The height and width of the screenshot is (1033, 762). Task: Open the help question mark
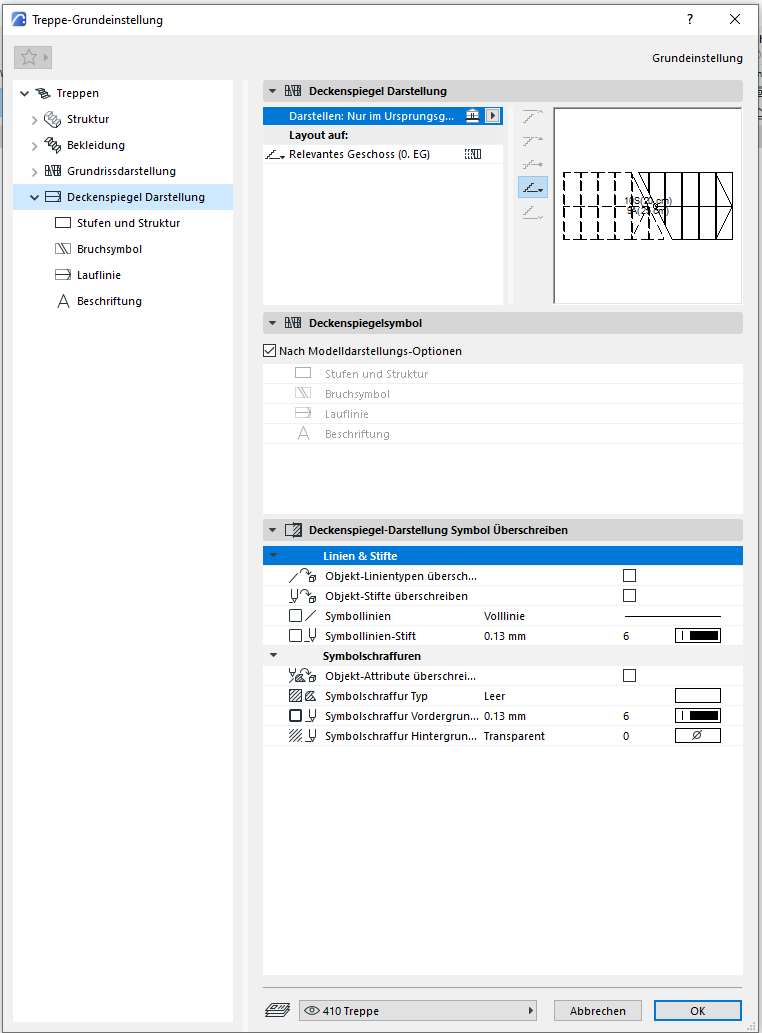[x=689, y=19]
